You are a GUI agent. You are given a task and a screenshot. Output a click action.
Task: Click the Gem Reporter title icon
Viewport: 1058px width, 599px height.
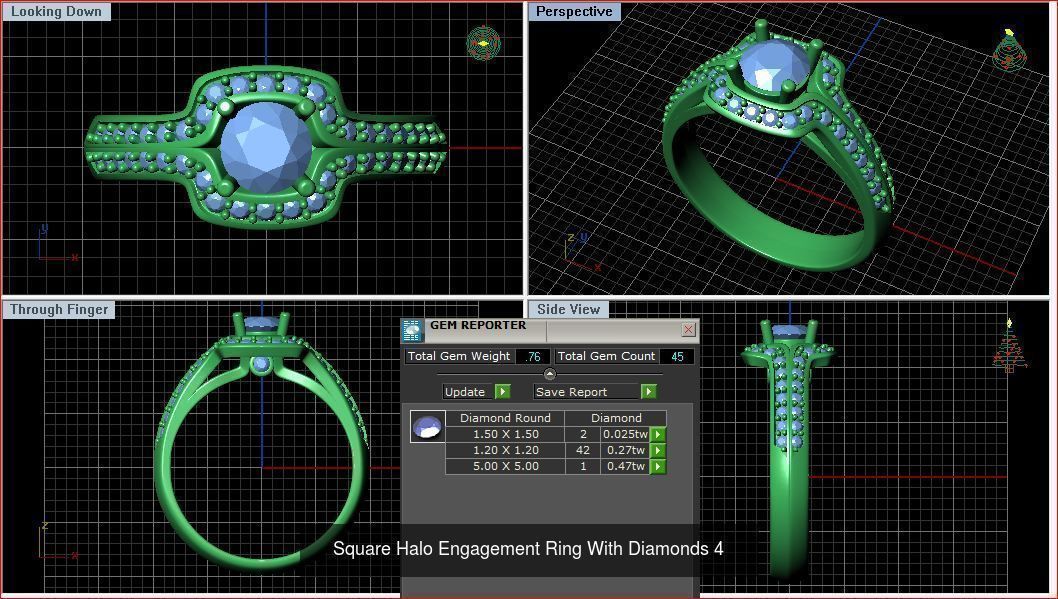(412, 331)
